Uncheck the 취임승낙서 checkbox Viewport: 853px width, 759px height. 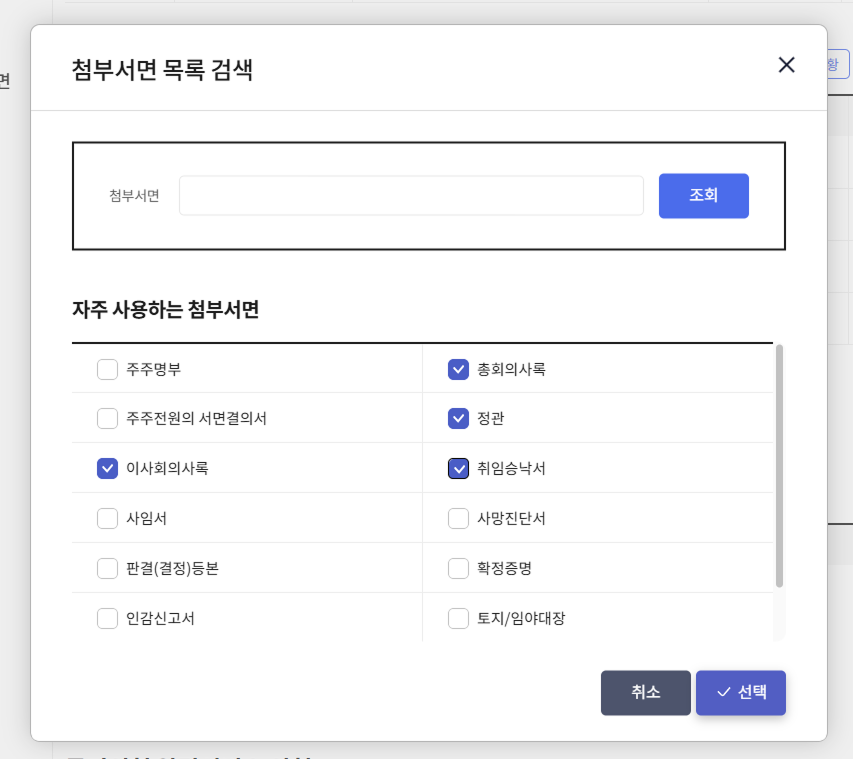[x=458, y=468]
